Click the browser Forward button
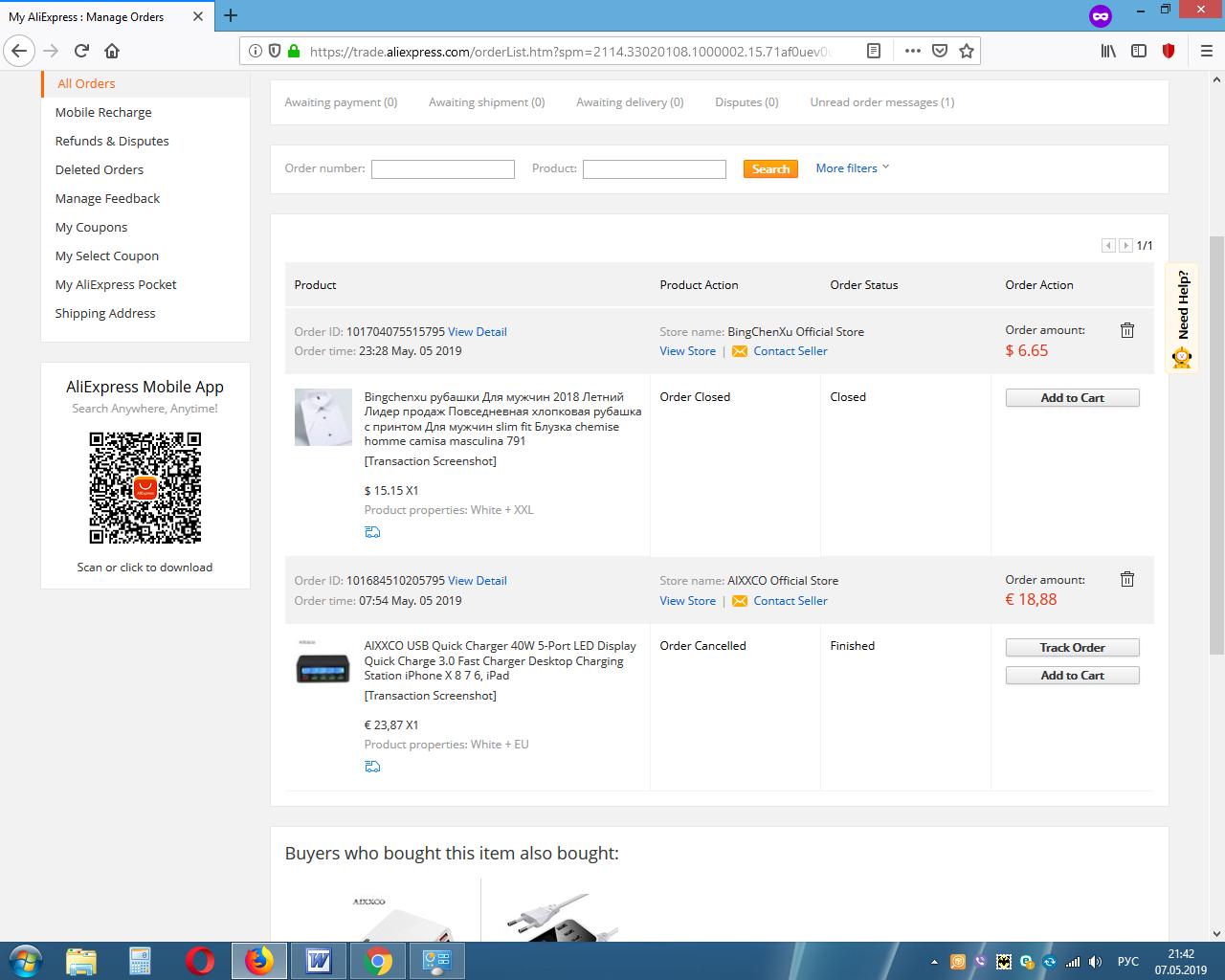1225x980 pixels. pos(52,51)
